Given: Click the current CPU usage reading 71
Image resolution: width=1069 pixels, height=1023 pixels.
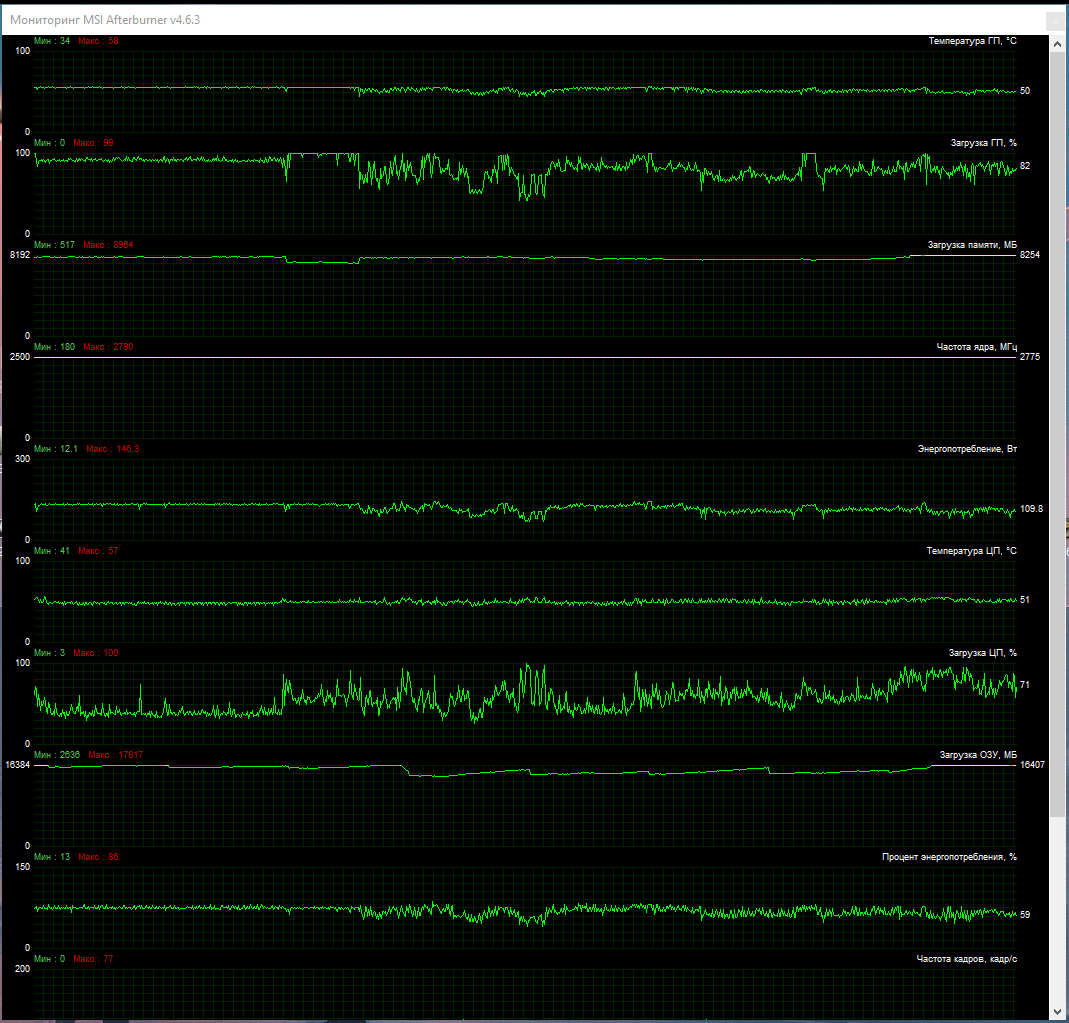Looking at the screenshot, I should [1025, 685].
